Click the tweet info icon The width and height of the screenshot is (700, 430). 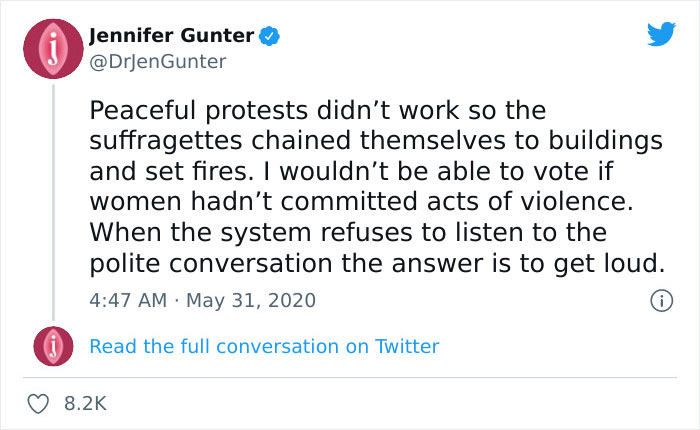pos(660,299)
